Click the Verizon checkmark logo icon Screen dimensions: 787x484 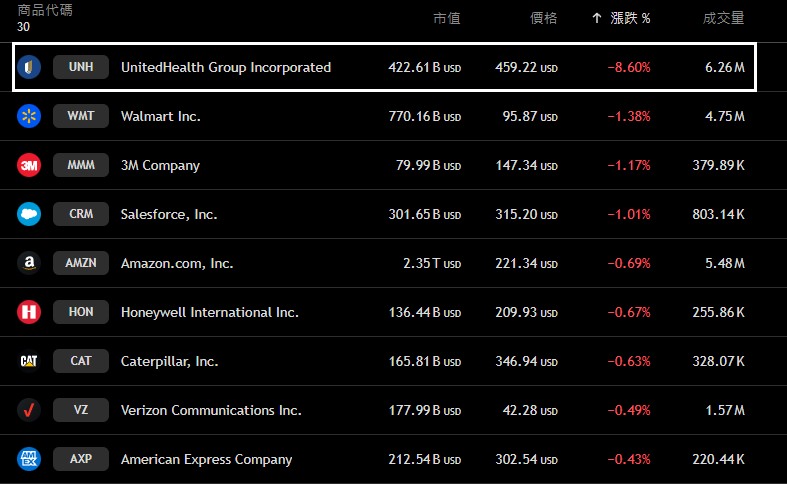coord(29,410)
